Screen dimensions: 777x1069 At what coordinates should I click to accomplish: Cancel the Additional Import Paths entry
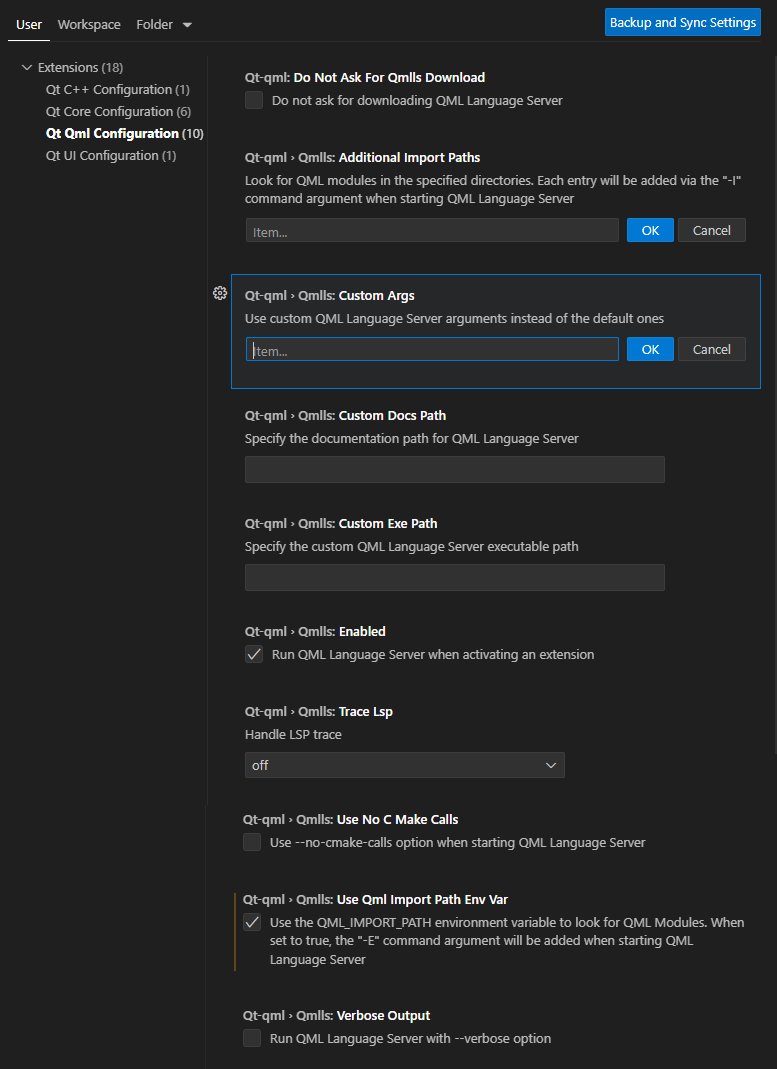pos(712,230)
